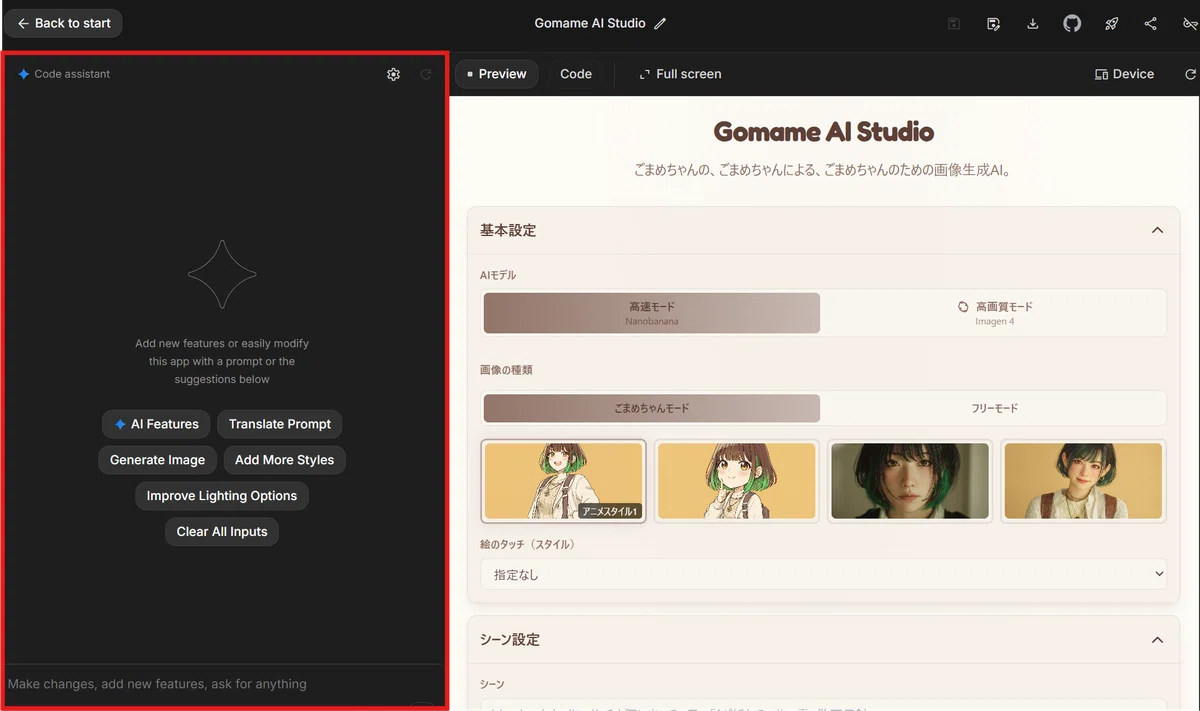Click the save icon in top toolbar
1200x711 pixels.
(954, 24)
